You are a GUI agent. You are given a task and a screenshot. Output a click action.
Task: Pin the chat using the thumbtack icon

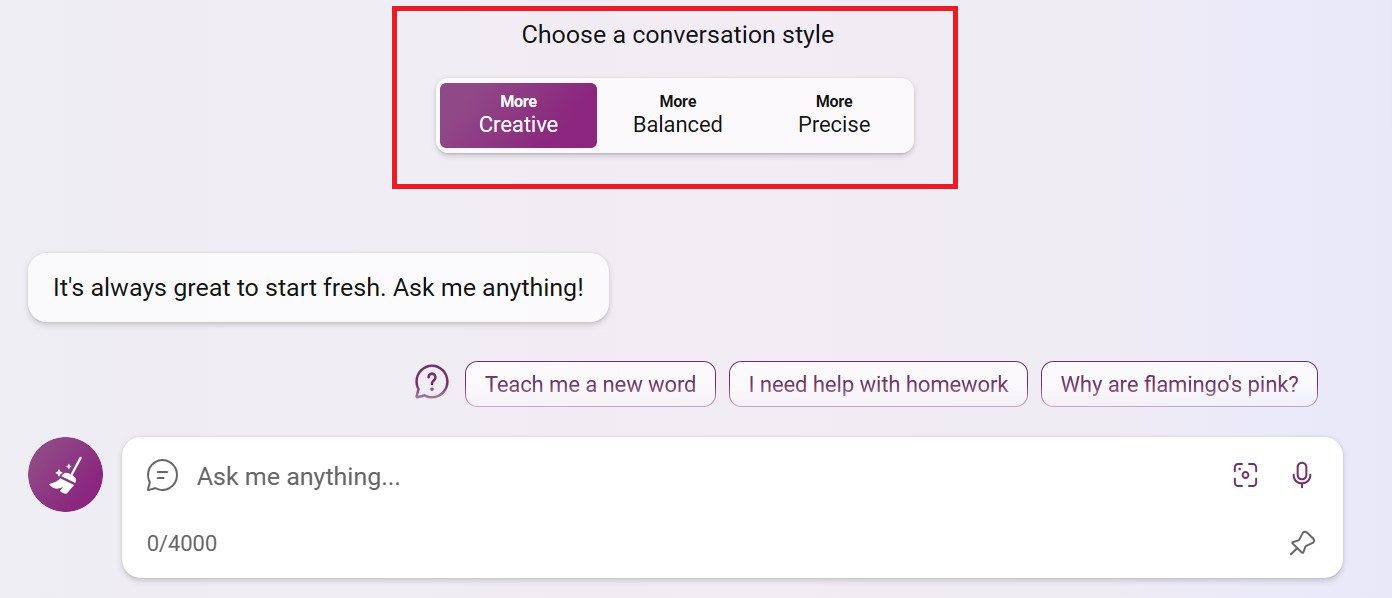point(1302,543)
